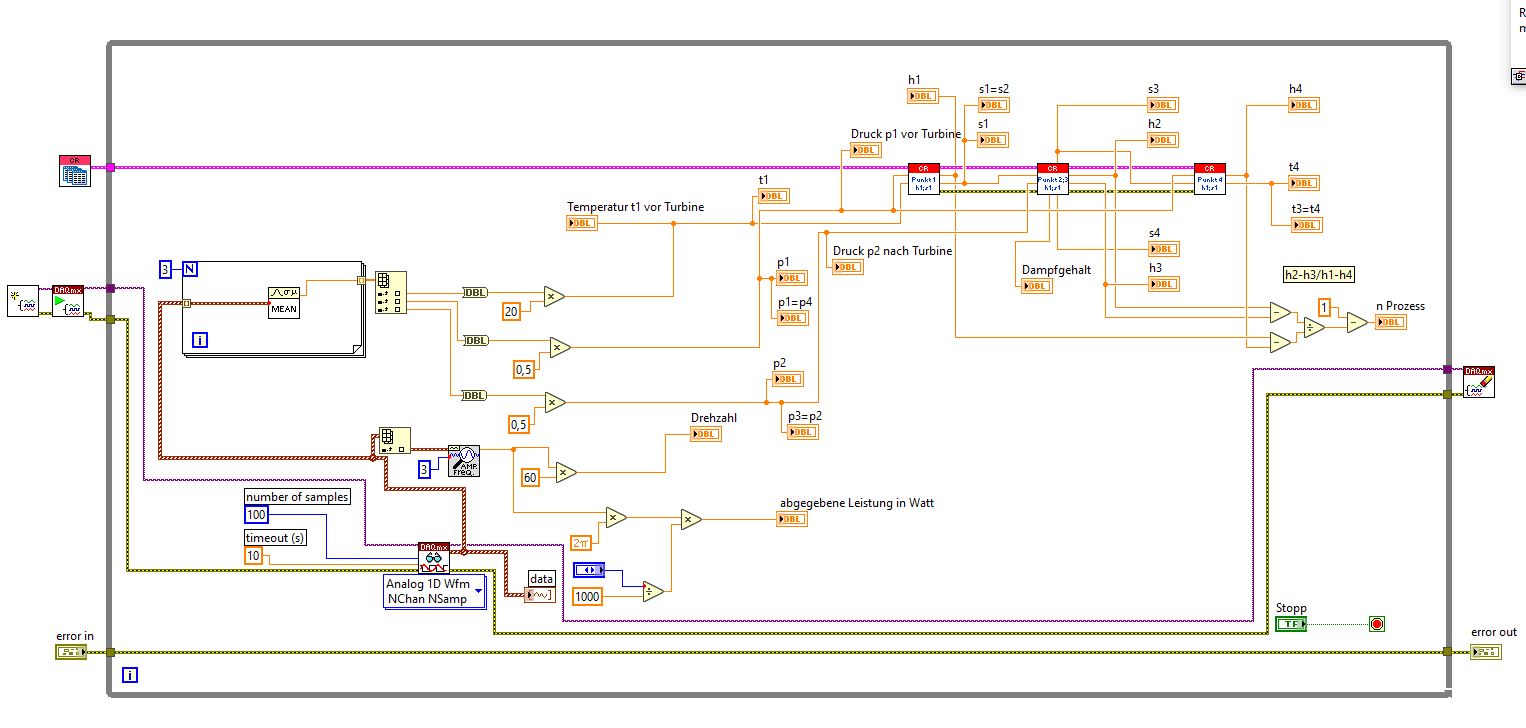Click the Dampfgehalt indicator terminal
This screenshot has width=1526, height=728.
[x=1037, y=286]
